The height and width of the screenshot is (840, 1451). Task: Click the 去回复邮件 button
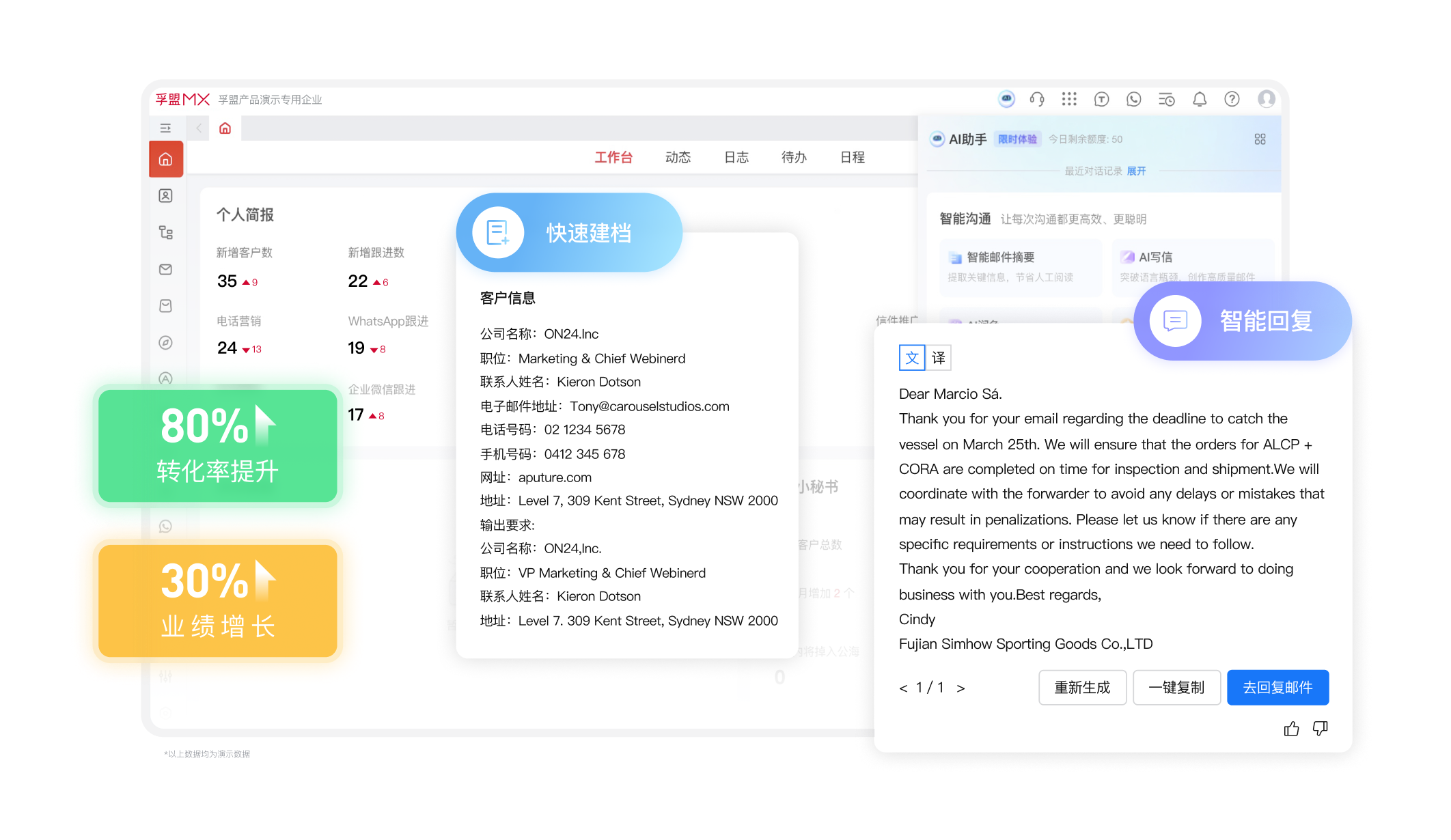point(1277,688)
